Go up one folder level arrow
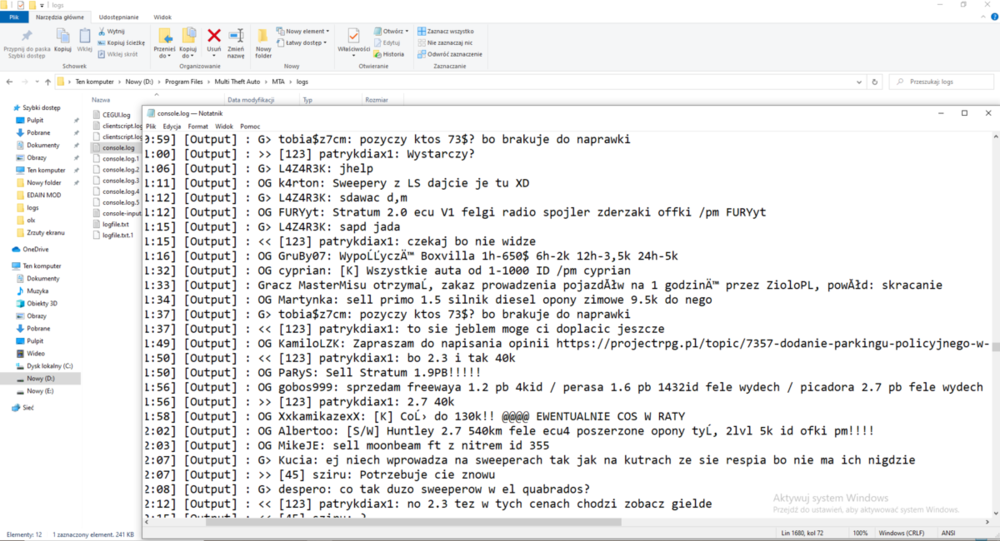The width and height of the screenshot is (1000, 541). [x=48, y=82]
